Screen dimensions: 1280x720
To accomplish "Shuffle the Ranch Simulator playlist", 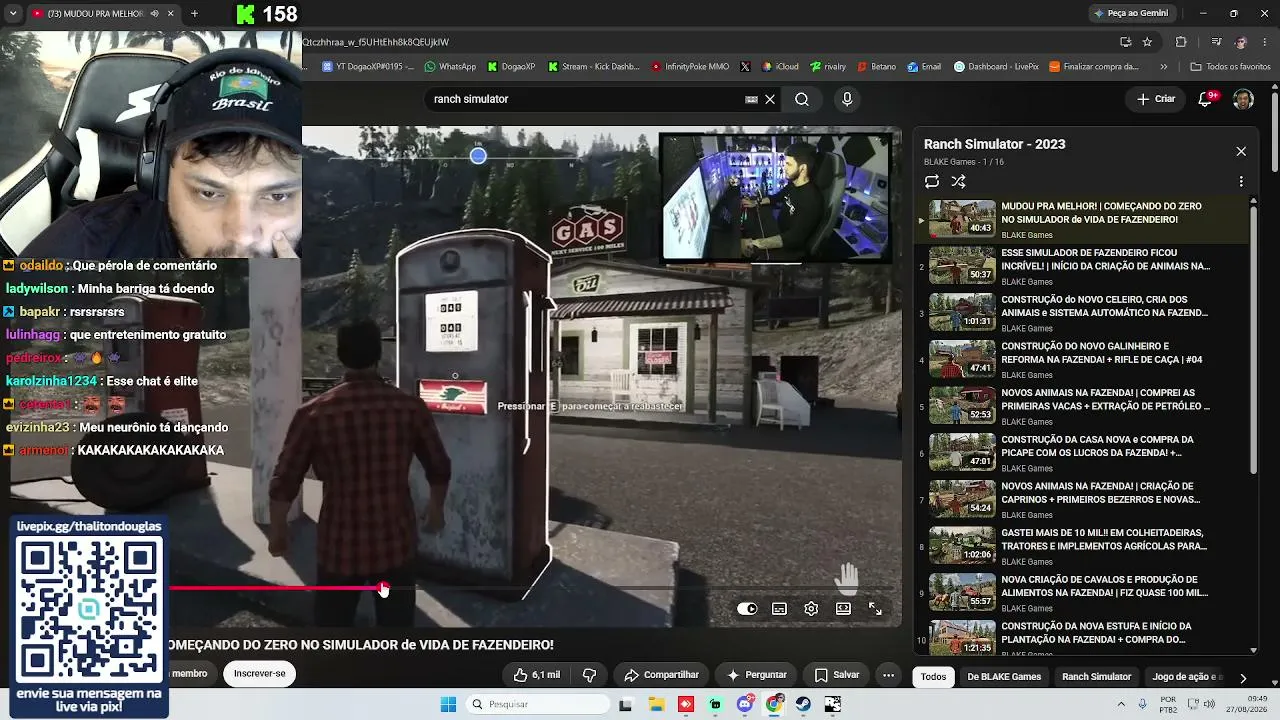I will click(958, 181).
